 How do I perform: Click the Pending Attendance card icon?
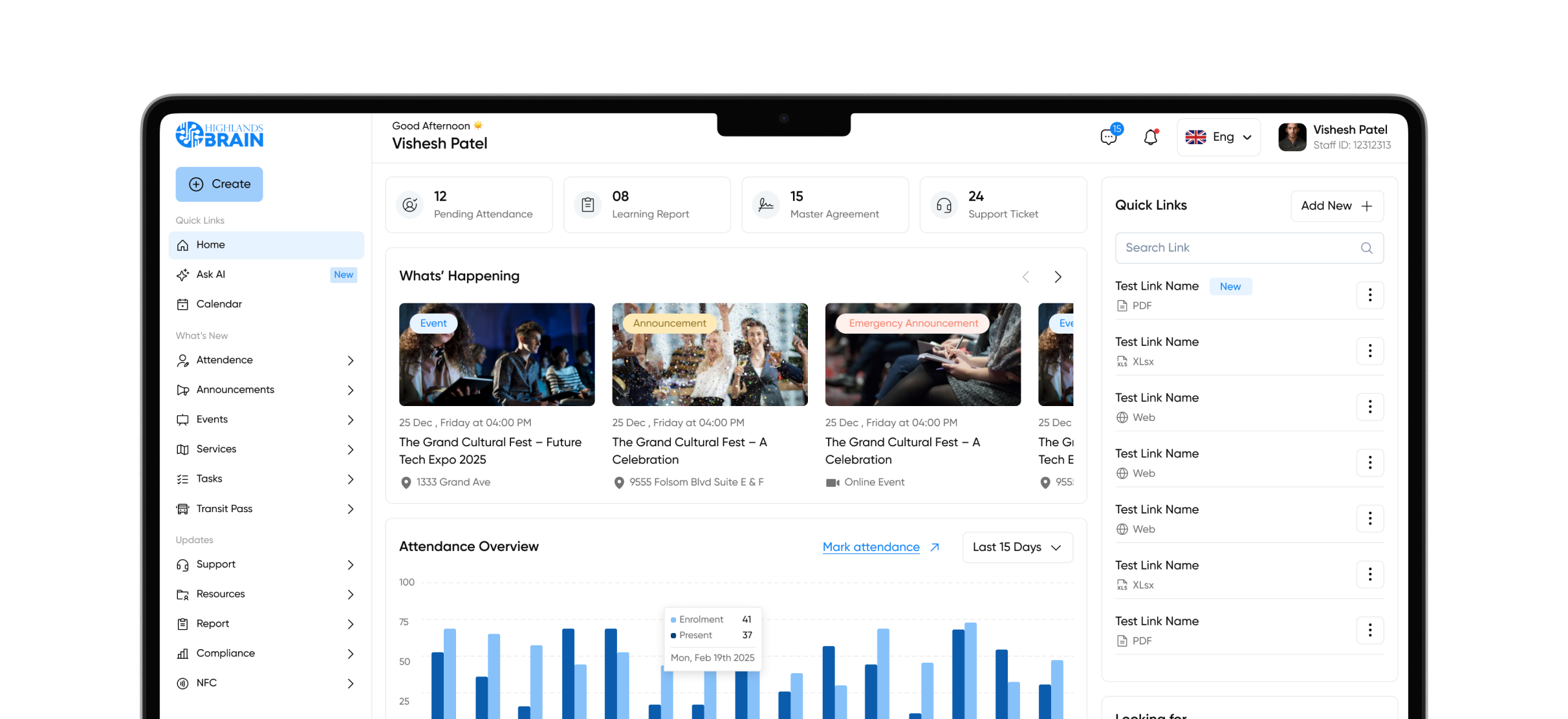[410, 205]
